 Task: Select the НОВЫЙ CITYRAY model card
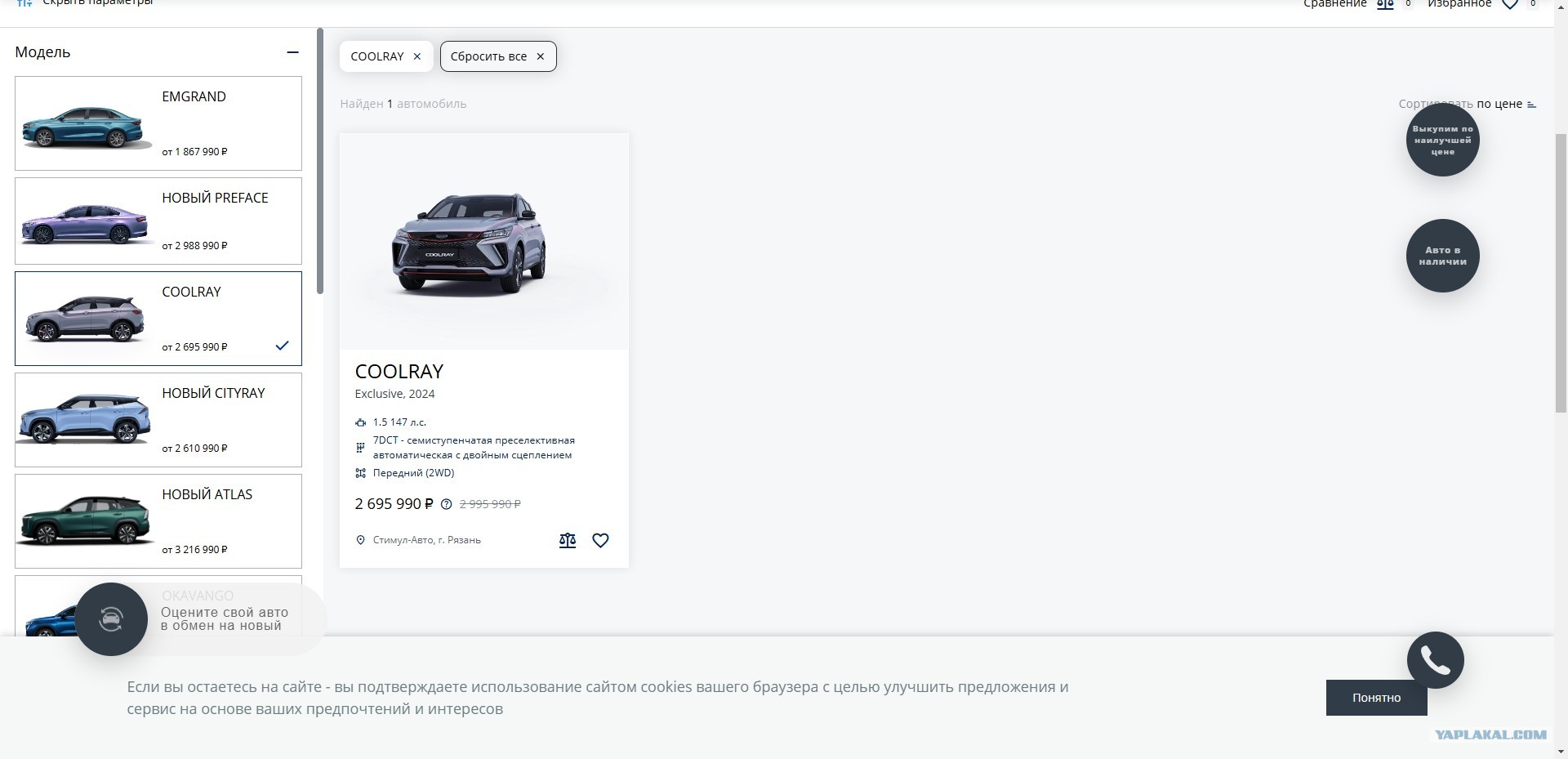pyautogui.click(x=158, y=420)
